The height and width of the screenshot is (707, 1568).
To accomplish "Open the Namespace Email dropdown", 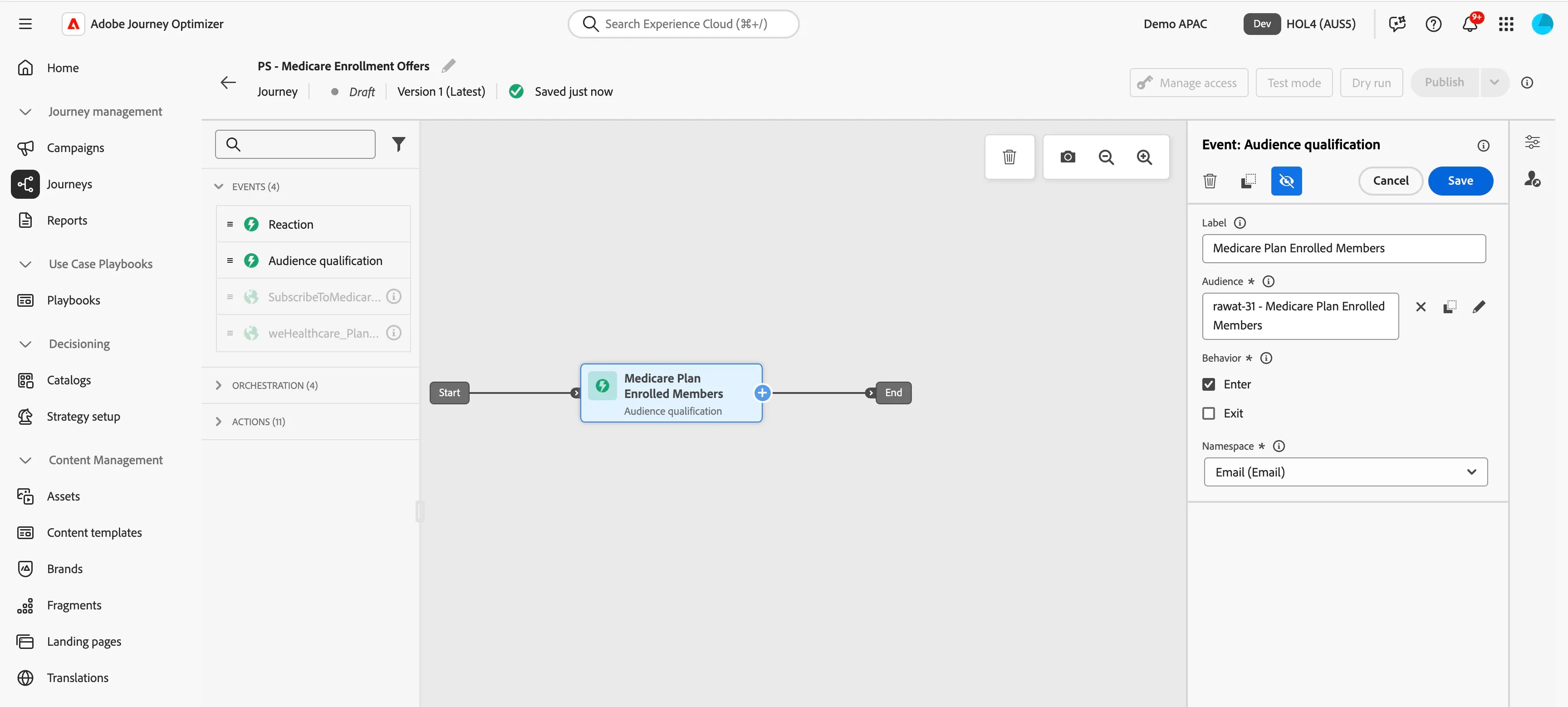I will [1345, 472].
